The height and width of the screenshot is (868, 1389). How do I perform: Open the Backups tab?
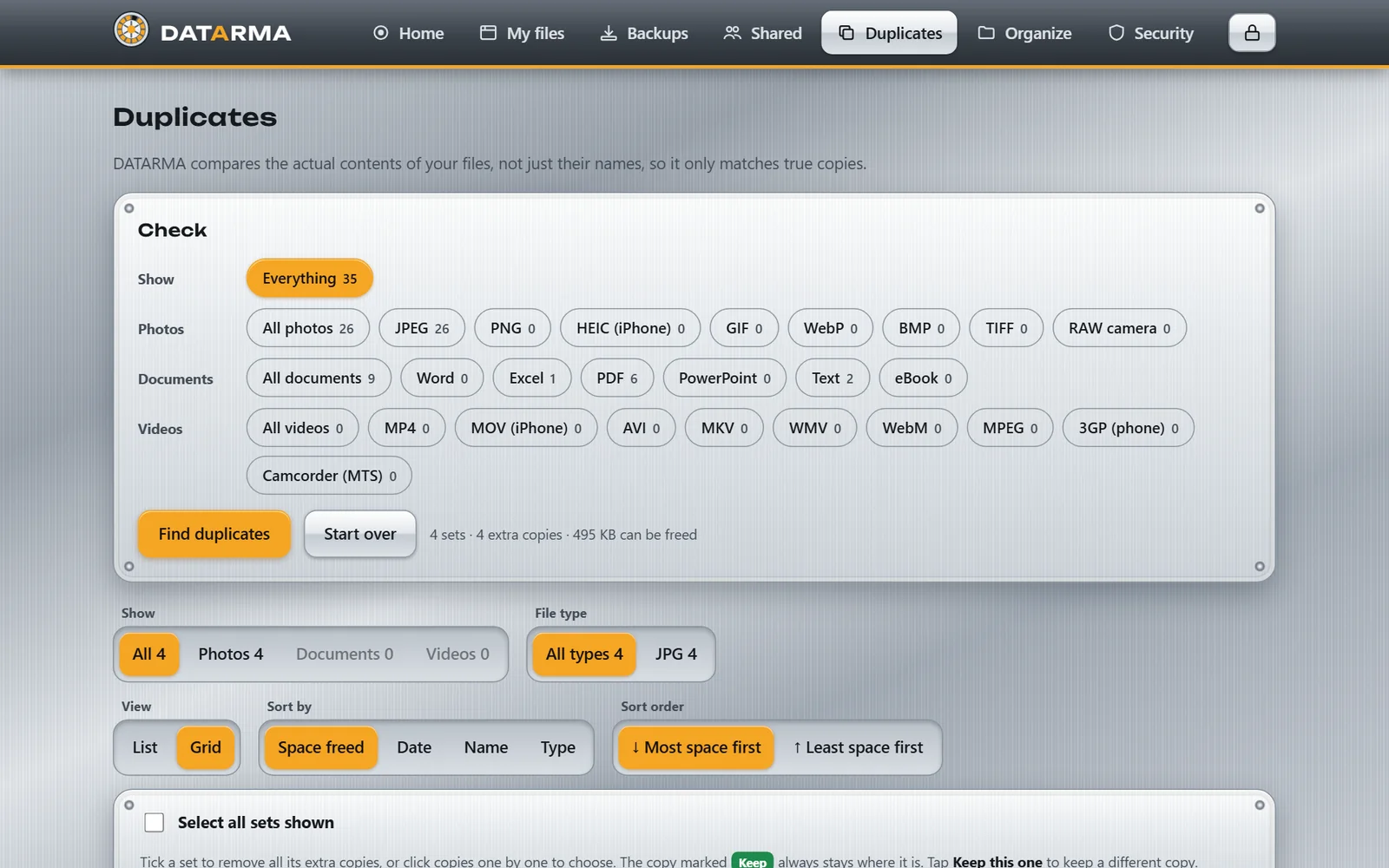click(644, 33)
